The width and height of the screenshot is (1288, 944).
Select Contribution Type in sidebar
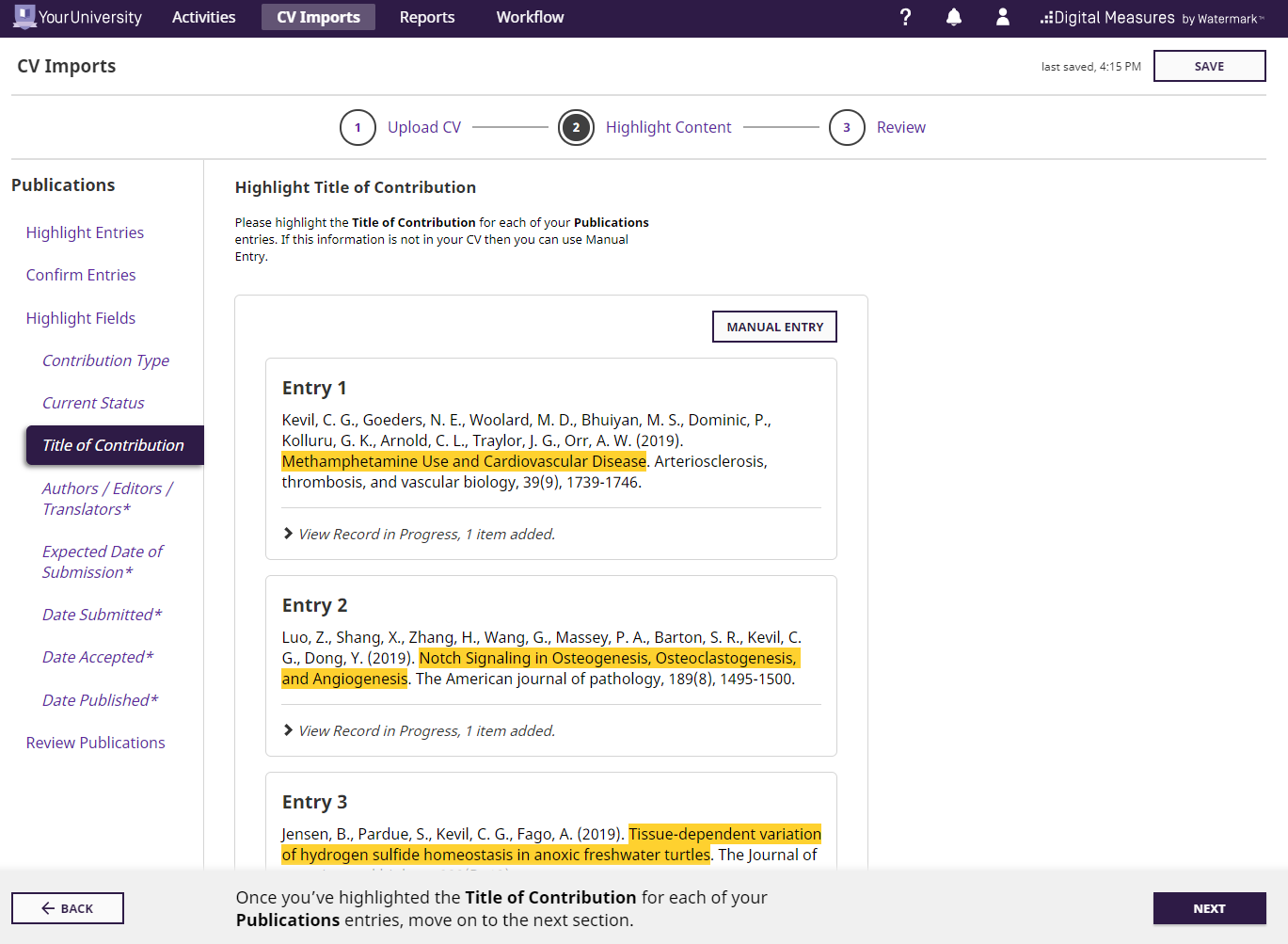pyautogui.click(x=105, y=360)
